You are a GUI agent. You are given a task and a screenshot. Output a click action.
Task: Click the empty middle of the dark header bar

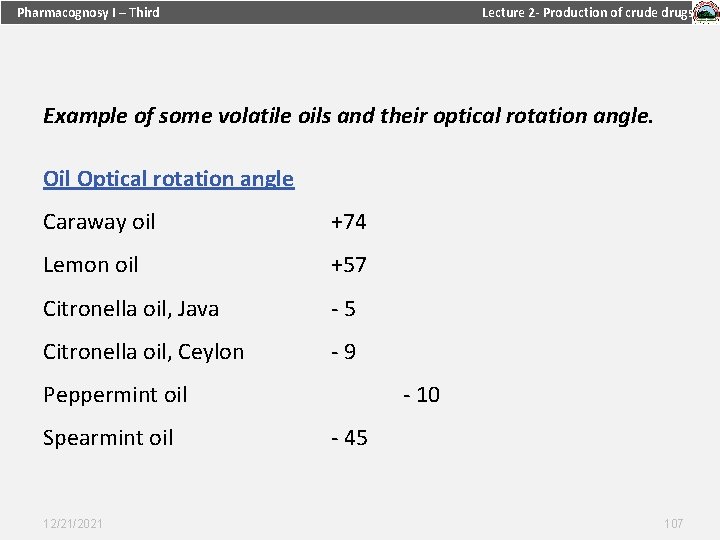pyautogui.click(x=320, y=13)
